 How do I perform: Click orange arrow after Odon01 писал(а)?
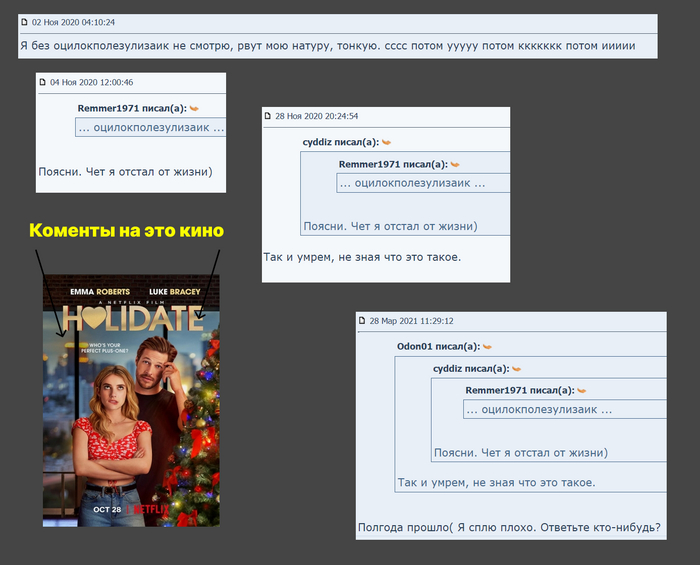pos(487,347)
